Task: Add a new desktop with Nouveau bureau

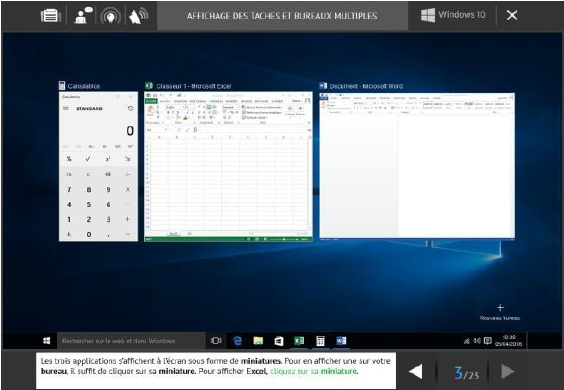Action: click(500, 312)
